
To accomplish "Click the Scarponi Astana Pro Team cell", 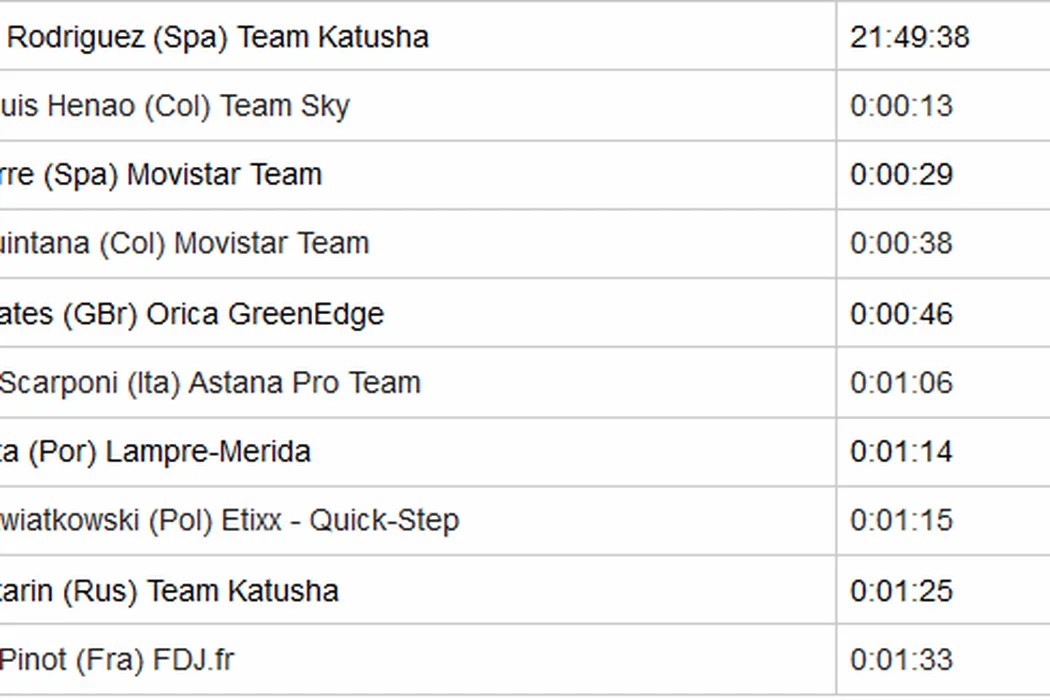I will point(209,383).
